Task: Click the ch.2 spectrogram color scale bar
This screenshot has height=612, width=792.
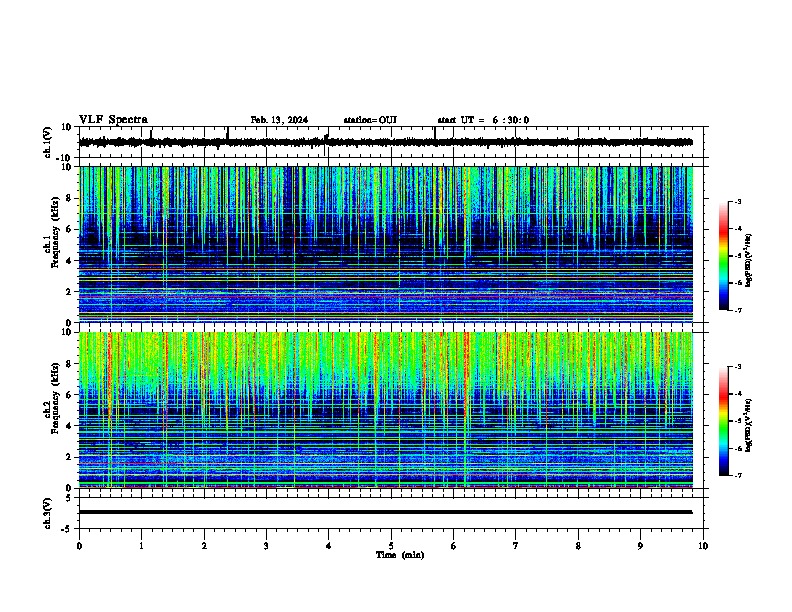Action: coord(723,421)
